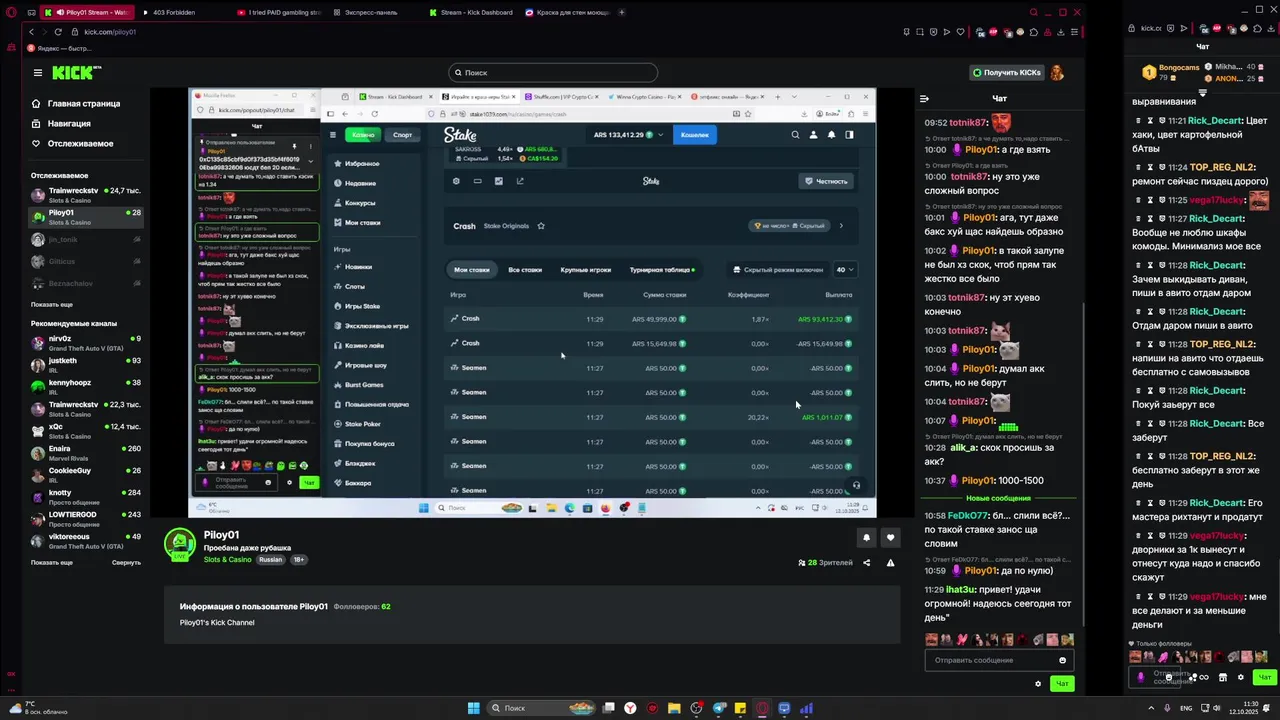Open the tab search magnifier in title bar
Image resolution: width=1280 pixels, height=720 pixels.
coord(1034,12)
